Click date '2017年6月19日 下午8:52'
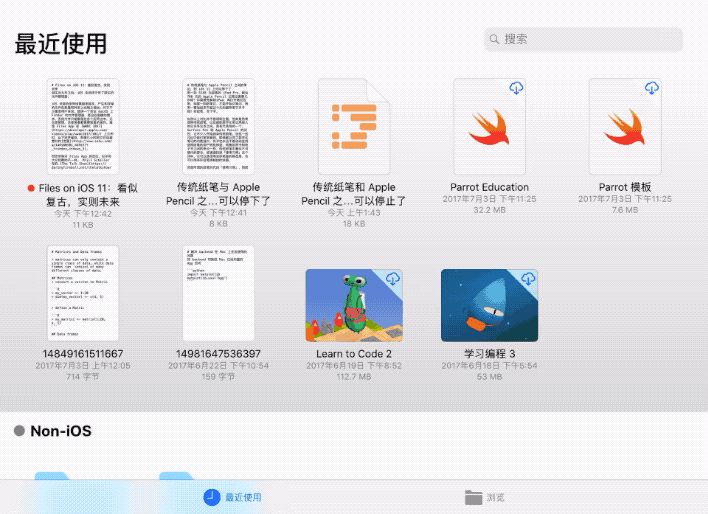Screen dimensions: 708x514 coord(354,365)
